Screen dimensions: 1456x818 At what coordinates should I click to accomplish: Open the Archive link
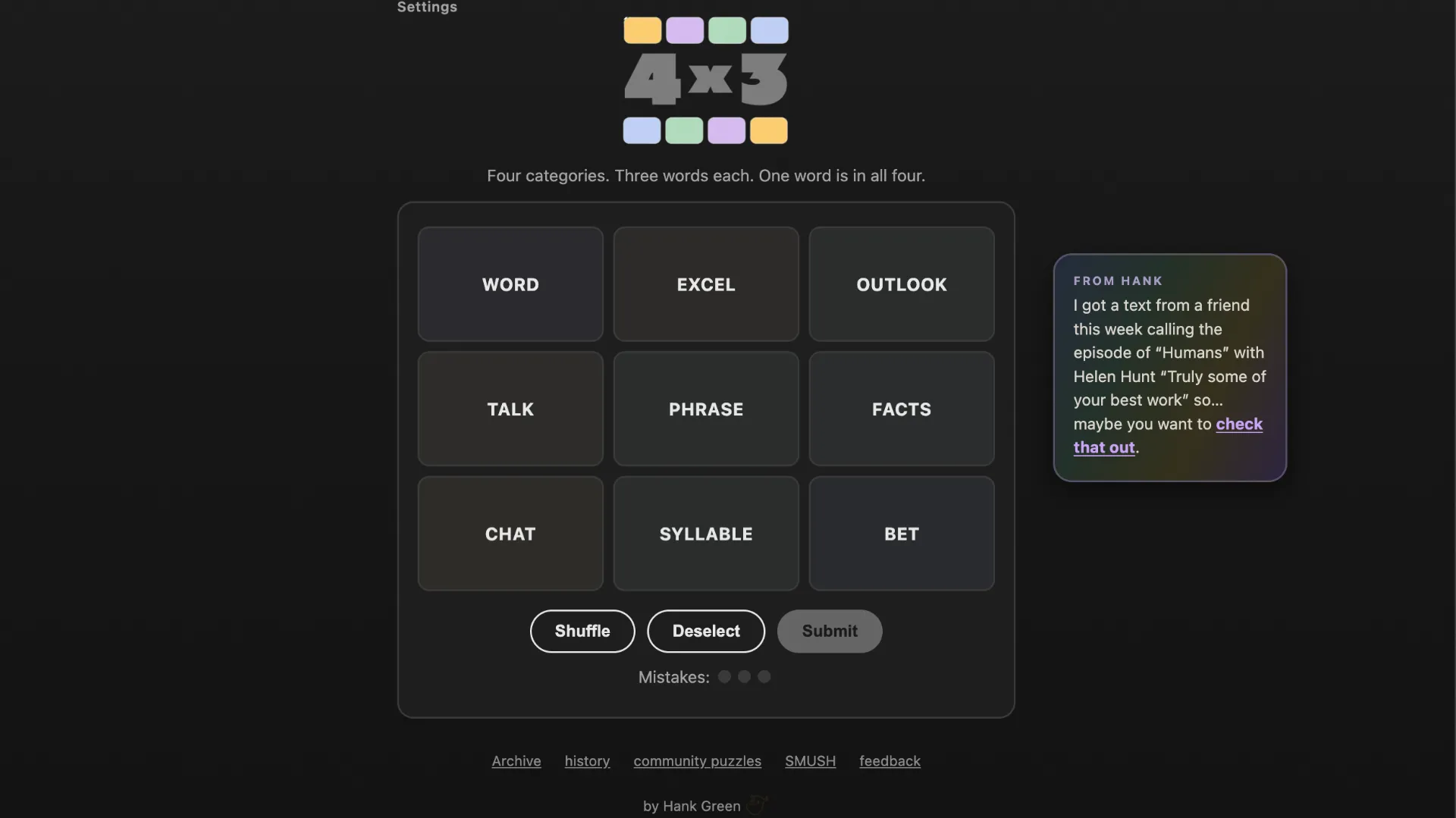516,760
